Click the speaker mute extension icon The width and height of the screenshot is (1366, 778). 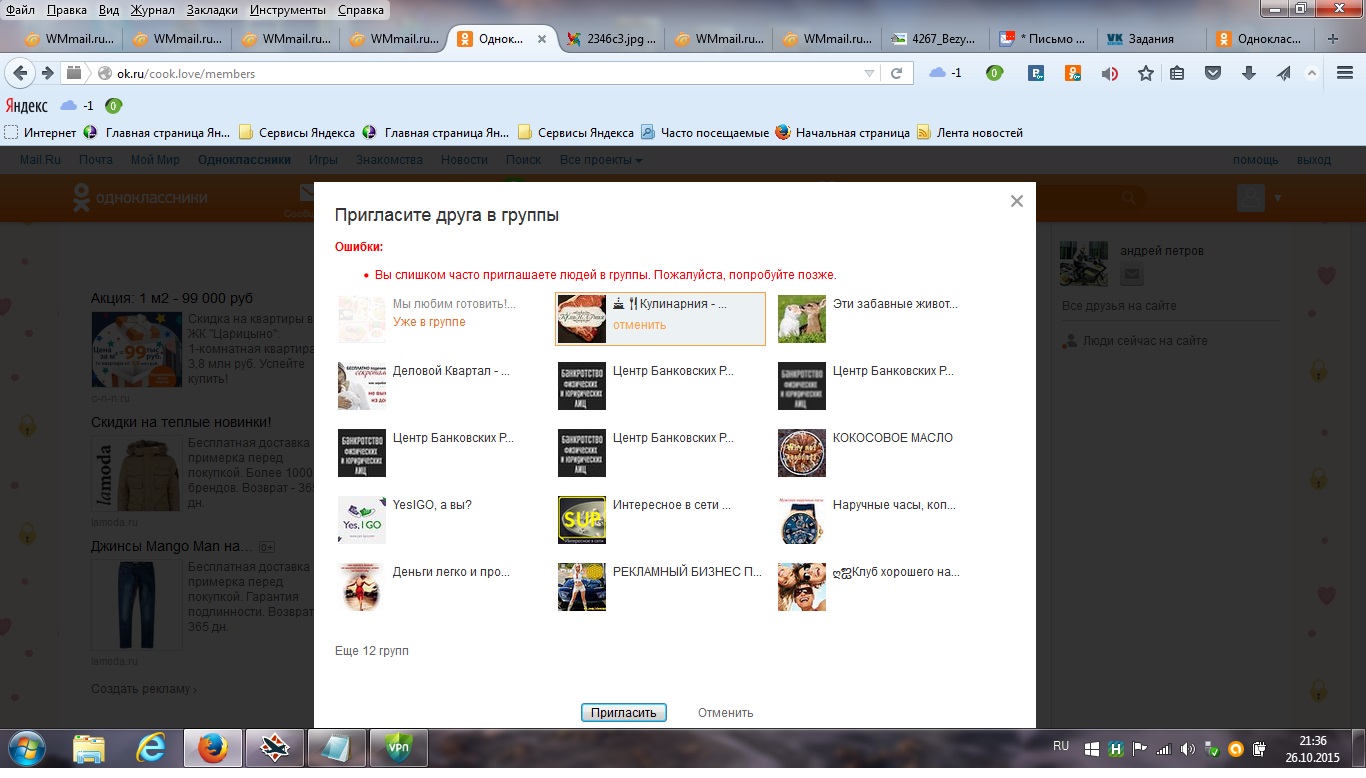[x=1109, y=73]
